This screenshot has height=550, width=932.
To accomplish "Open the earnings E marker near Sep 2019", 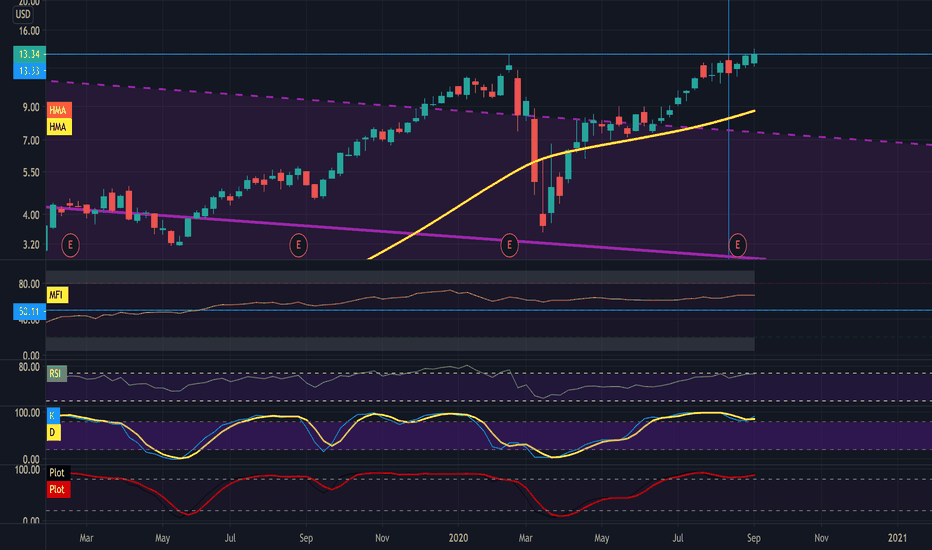I will point(298,245).
